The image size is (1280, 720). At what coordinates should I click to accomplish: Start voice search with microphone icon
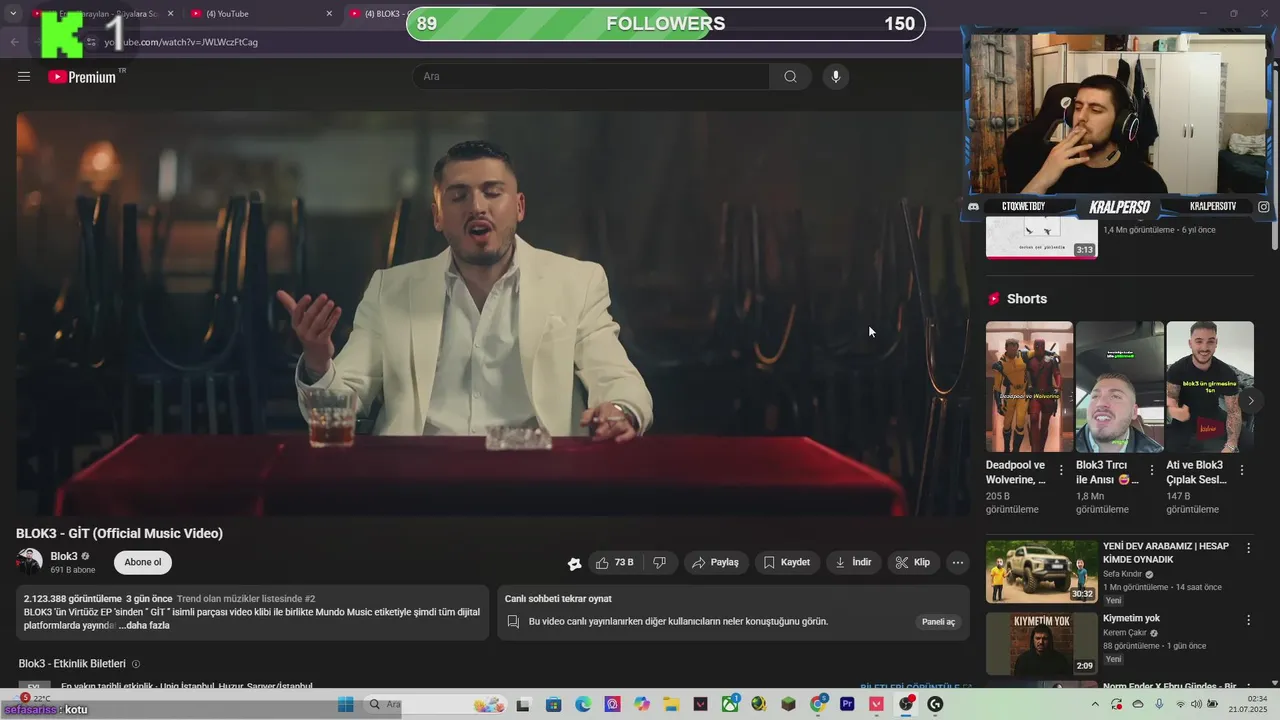pos(836,77)
